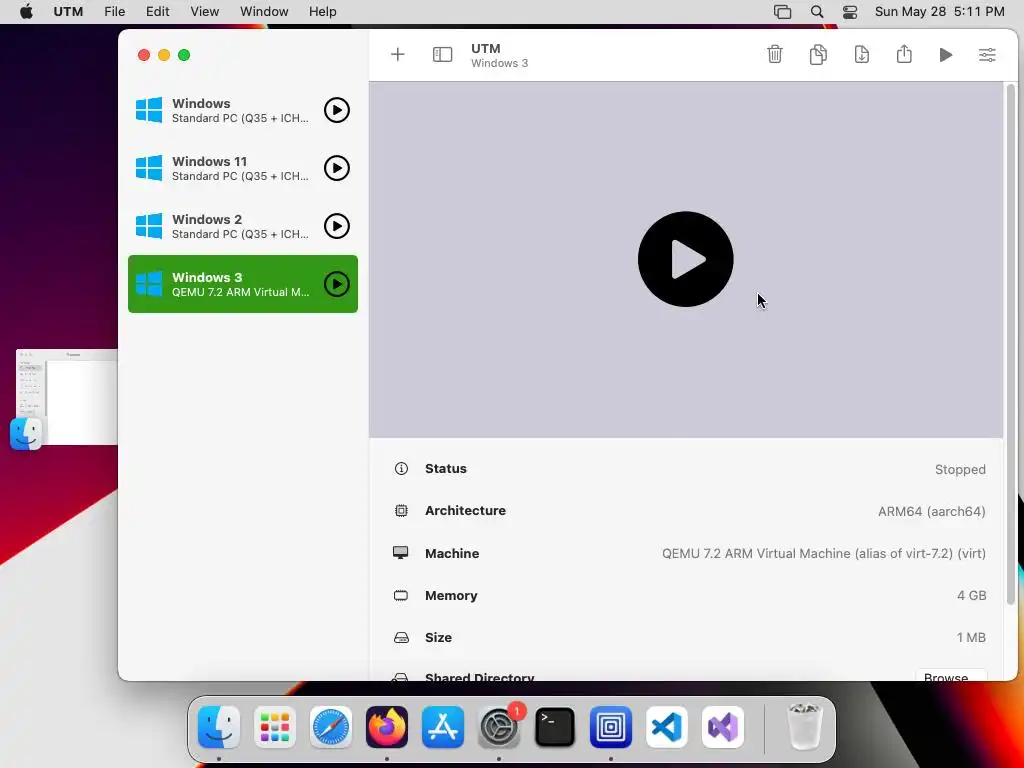Click the QEMU 7.2 ARM Virtual Machine value
The height and width of the screenshot is (768, 1024).
tap(824, 553)
